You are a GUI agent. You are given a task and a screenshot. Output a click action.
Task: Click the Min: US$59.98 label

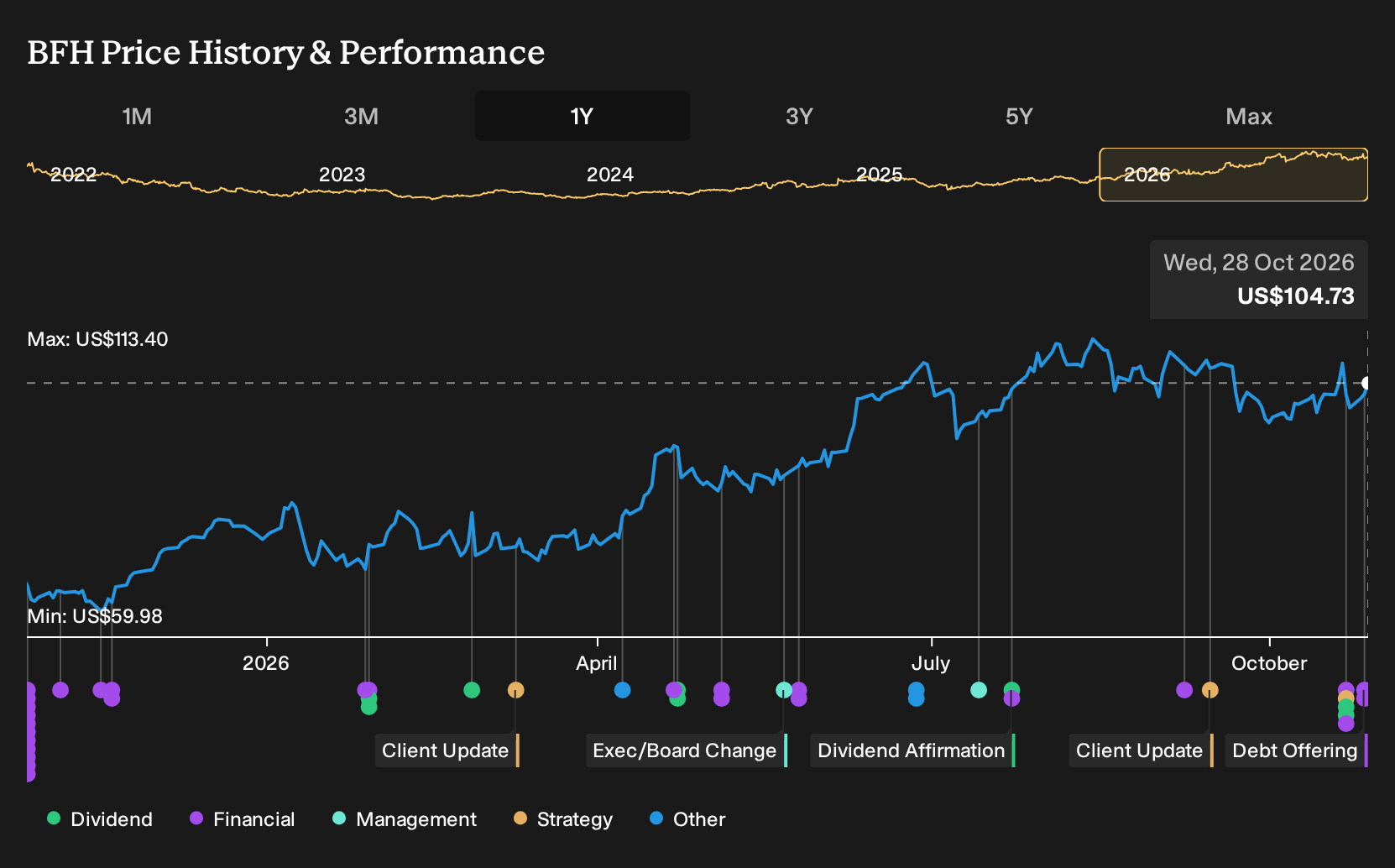(x=95, y=616)
